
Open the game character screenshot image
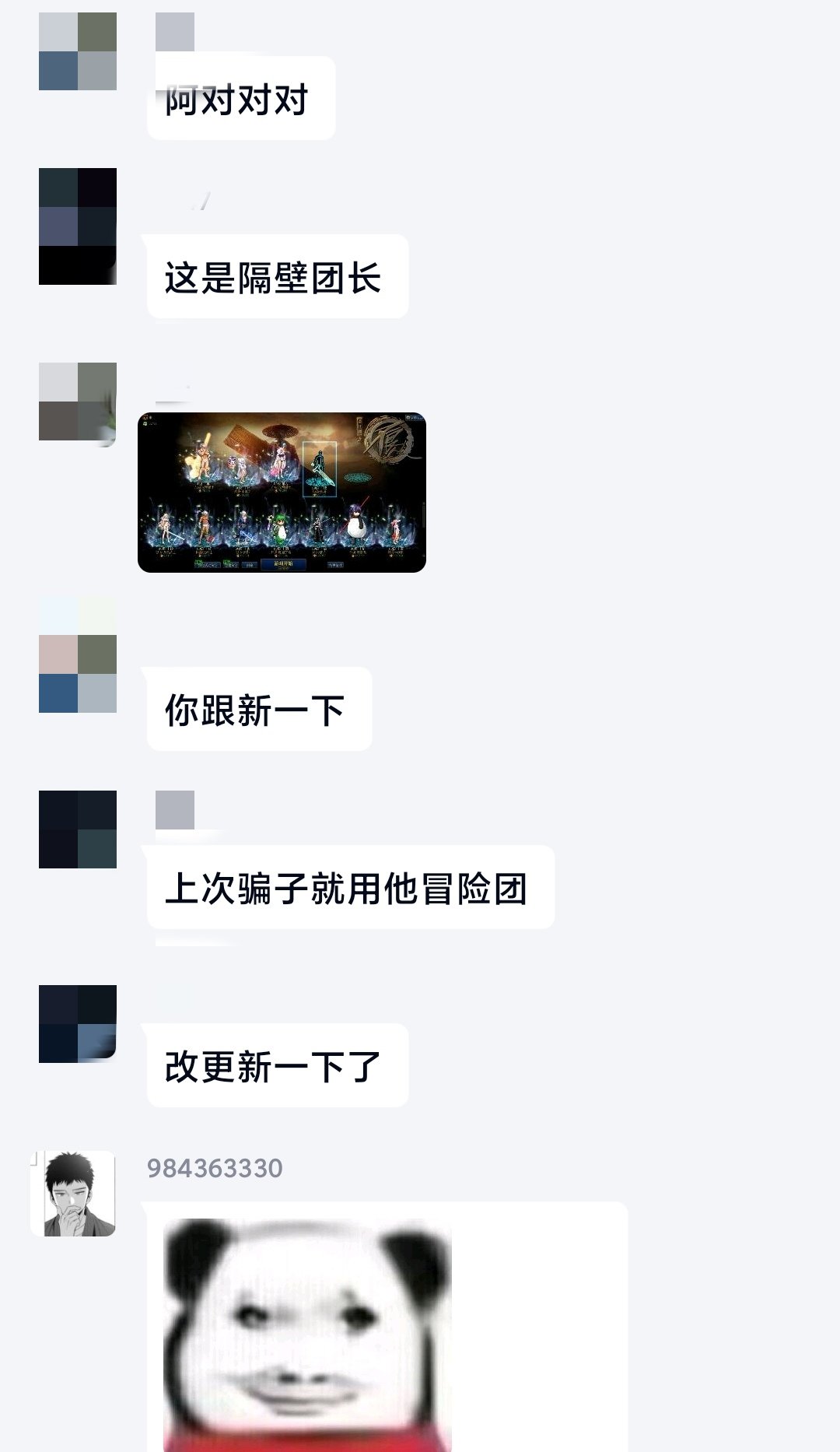coord(282,493)
